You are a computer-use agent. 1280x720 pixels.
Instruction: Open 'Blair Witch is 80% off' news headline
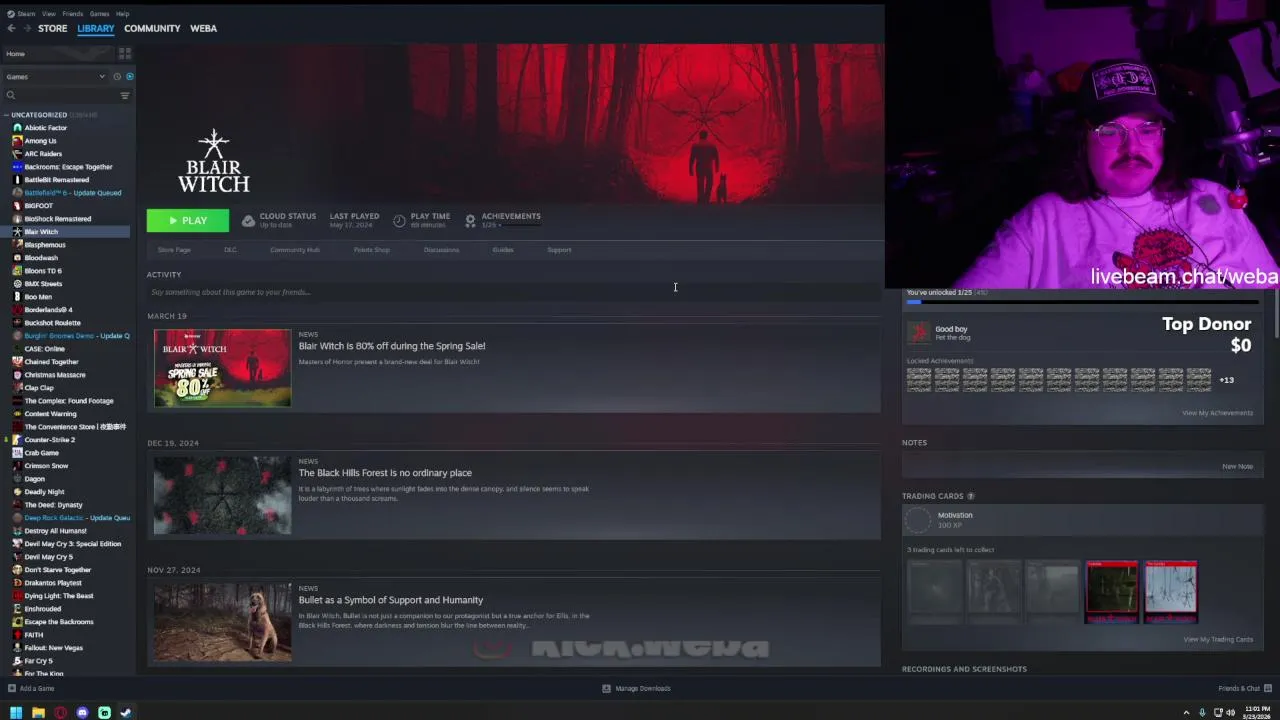coord(392,346)
